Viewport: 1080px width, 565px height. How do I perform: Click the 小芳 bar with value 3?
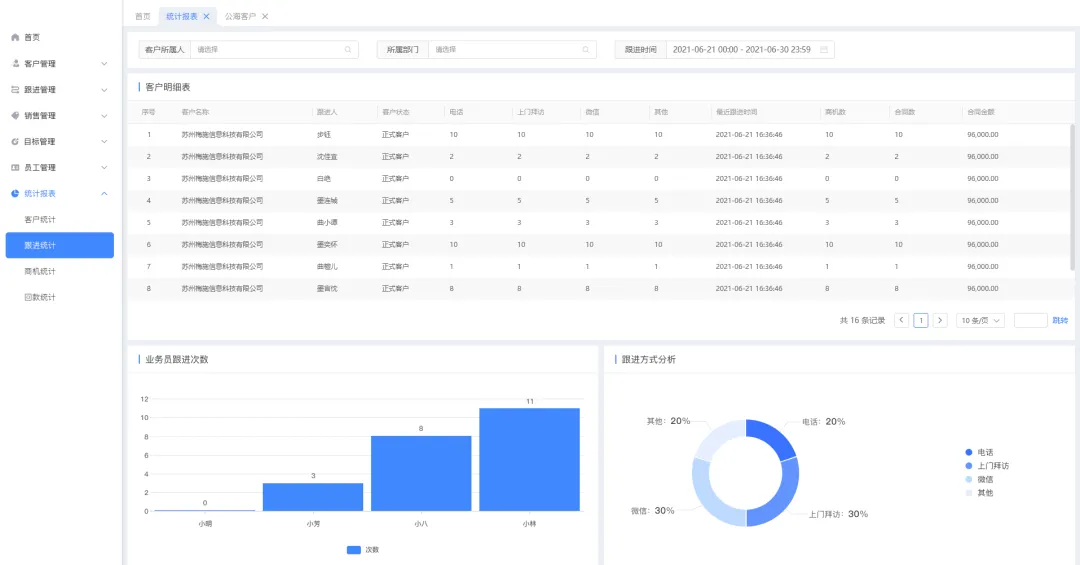[x=313, y=497]
